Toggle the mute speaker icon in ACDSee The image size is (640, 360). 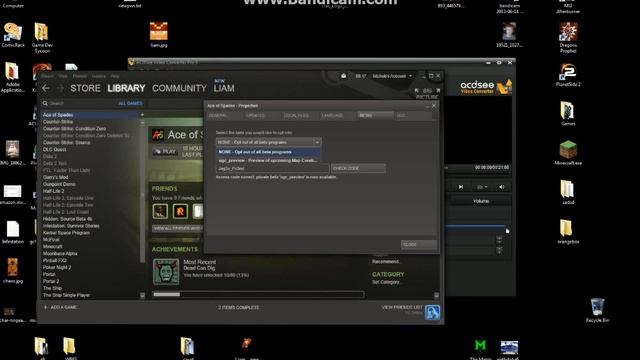(502, 187)
